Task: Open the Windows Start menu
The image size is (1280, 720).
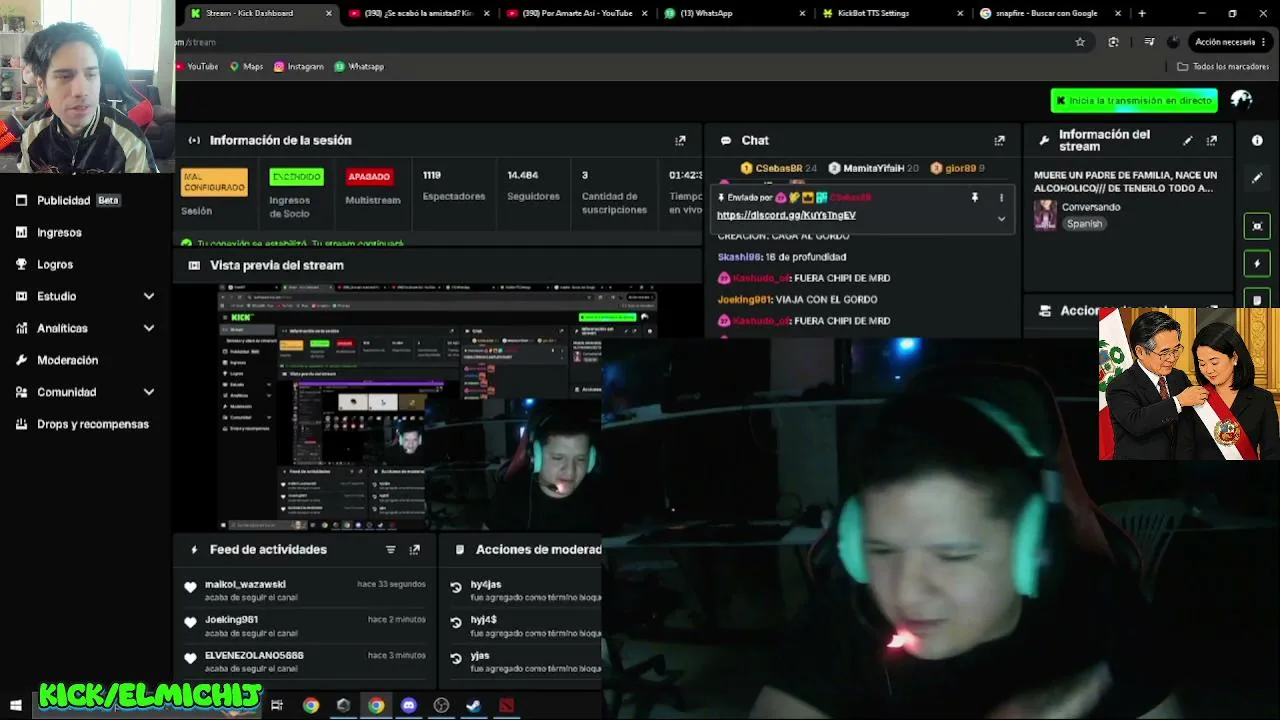Action: pyautogui.click(x=16, y=705)
